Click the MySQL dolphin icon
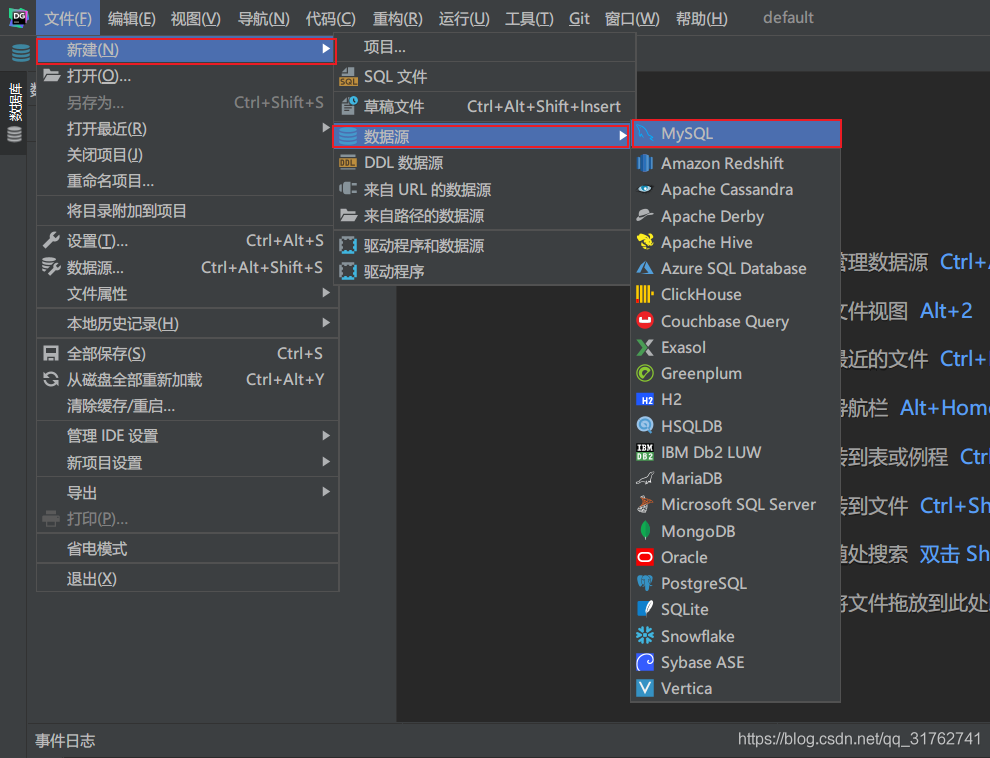990x758 pixels. pyautogui.click(x=645, y=134)
